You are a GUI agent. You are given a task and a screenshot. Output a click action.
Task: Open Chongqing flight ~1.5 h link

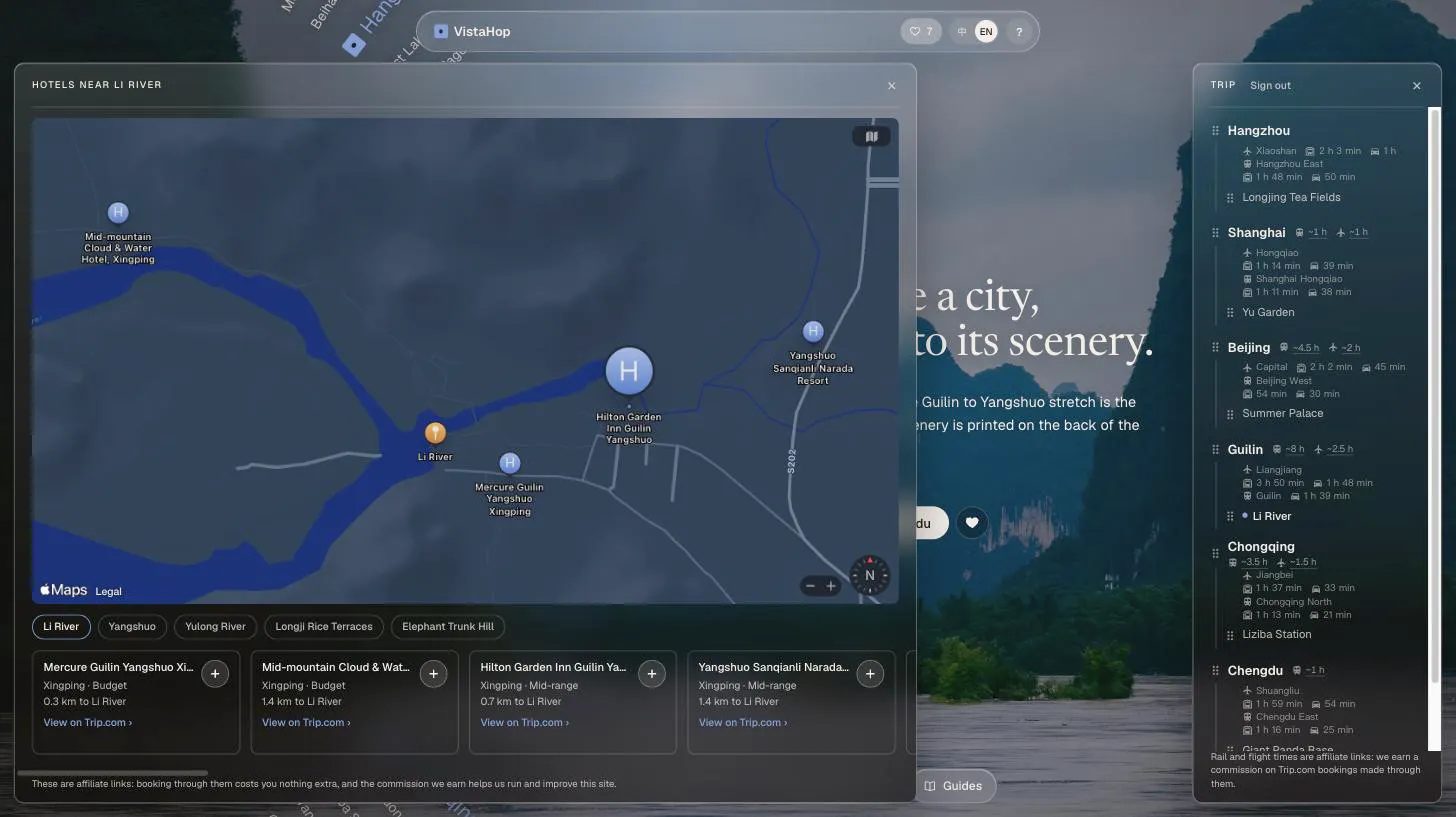(x=1297, y=562)
